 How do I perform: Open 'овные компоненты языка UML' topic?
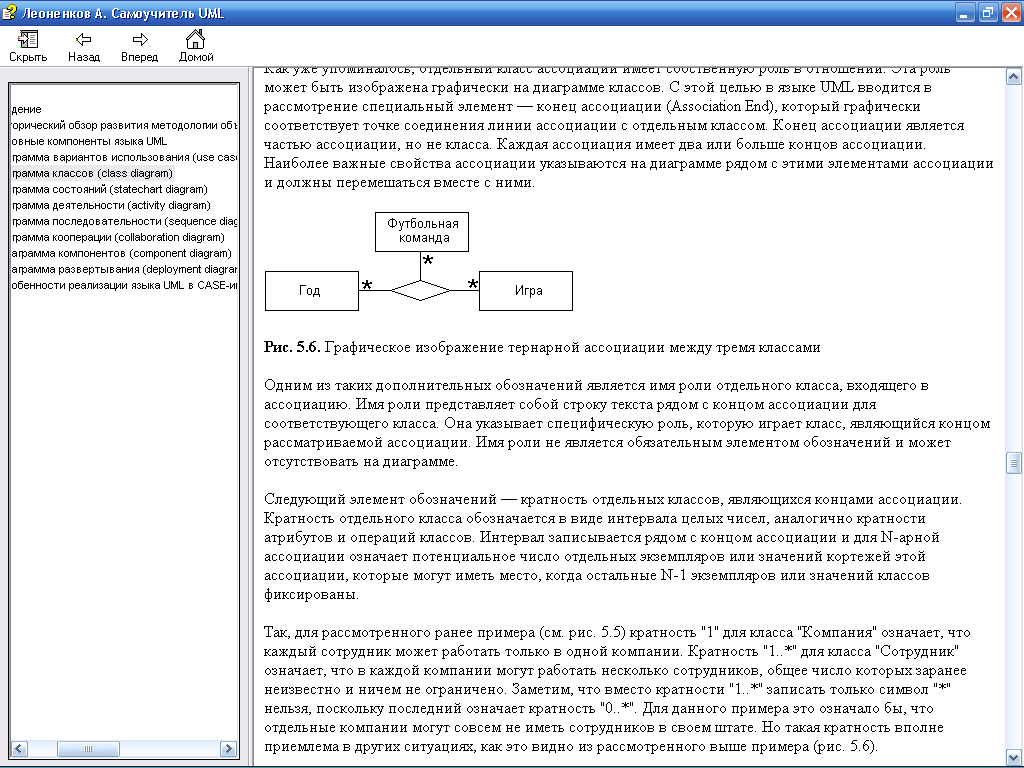(89, 141)
